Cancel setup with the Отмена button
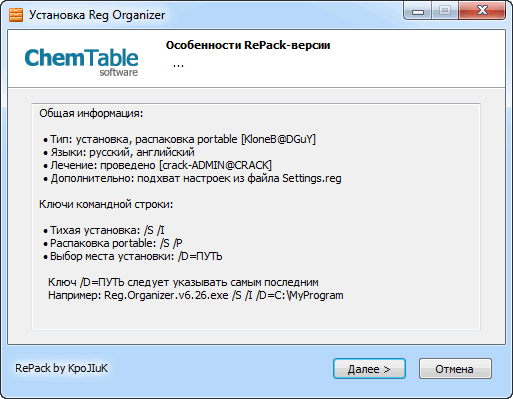513x399 pixels. 455,369
